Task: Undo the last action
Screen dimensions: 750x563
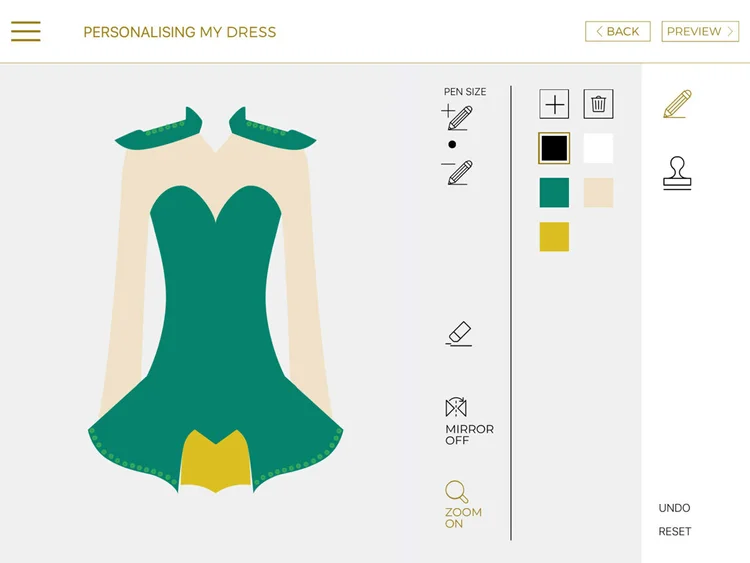Action: (x=674, y=508)
